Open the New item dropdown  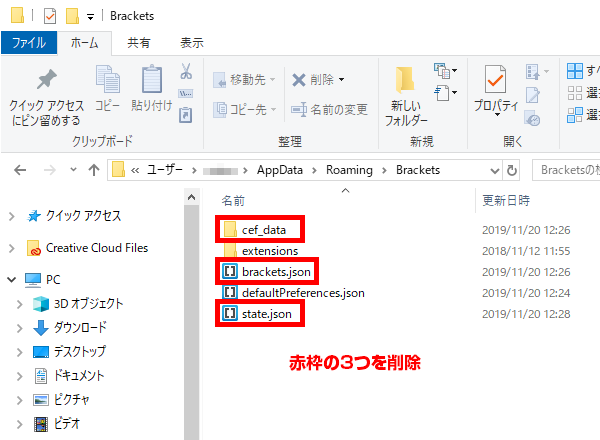(x=445, y=71)
